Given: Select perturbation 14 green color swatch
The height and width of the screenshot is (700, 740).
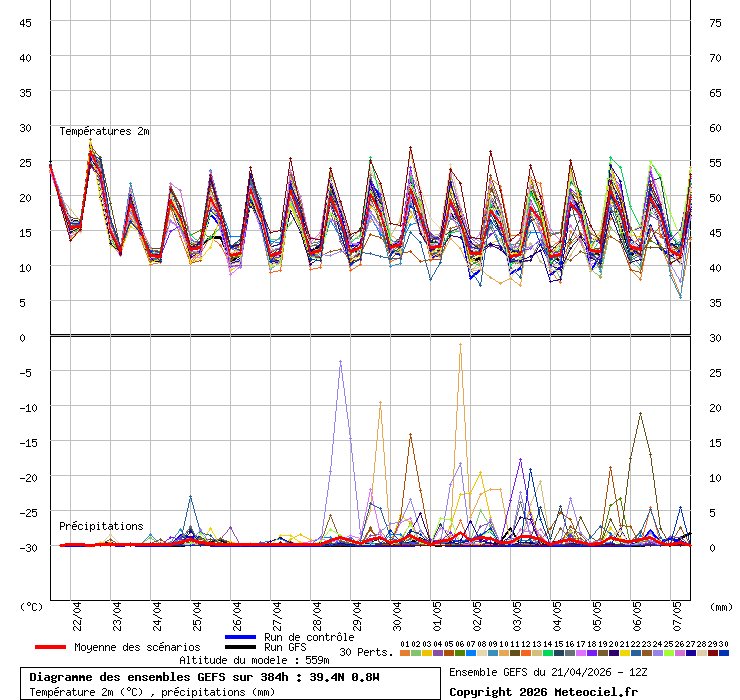Looking at the screenshot, I should [x=548, y=653].
